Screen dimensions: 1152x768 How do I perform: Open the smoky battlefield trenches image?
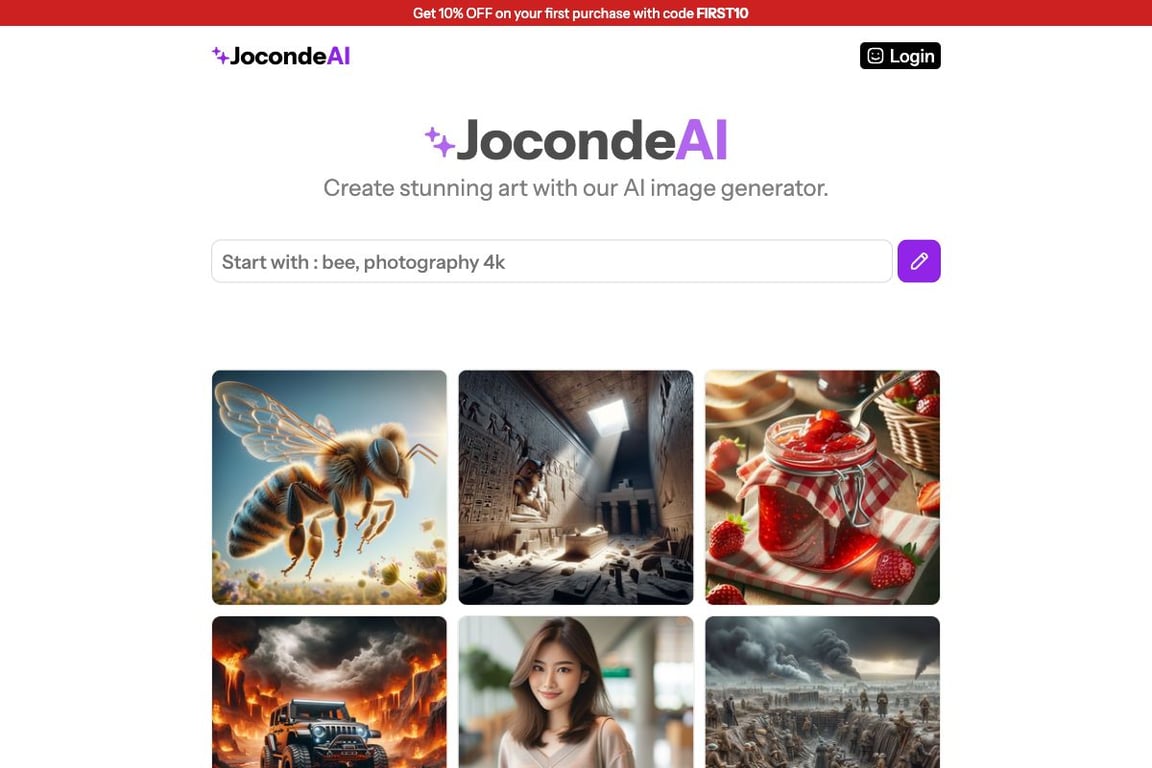pos(822,692)
